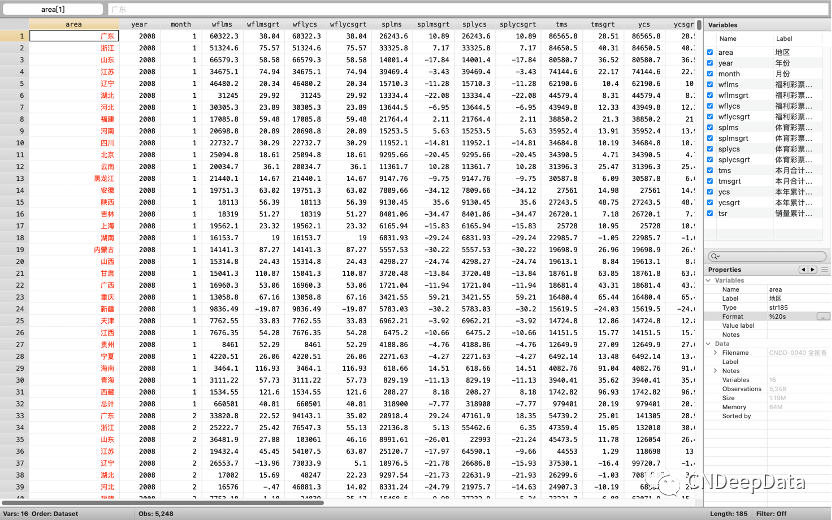Uncheck the year variable checkbox
Viewport: 832px width, 520px height.
(x=710, y=63)
